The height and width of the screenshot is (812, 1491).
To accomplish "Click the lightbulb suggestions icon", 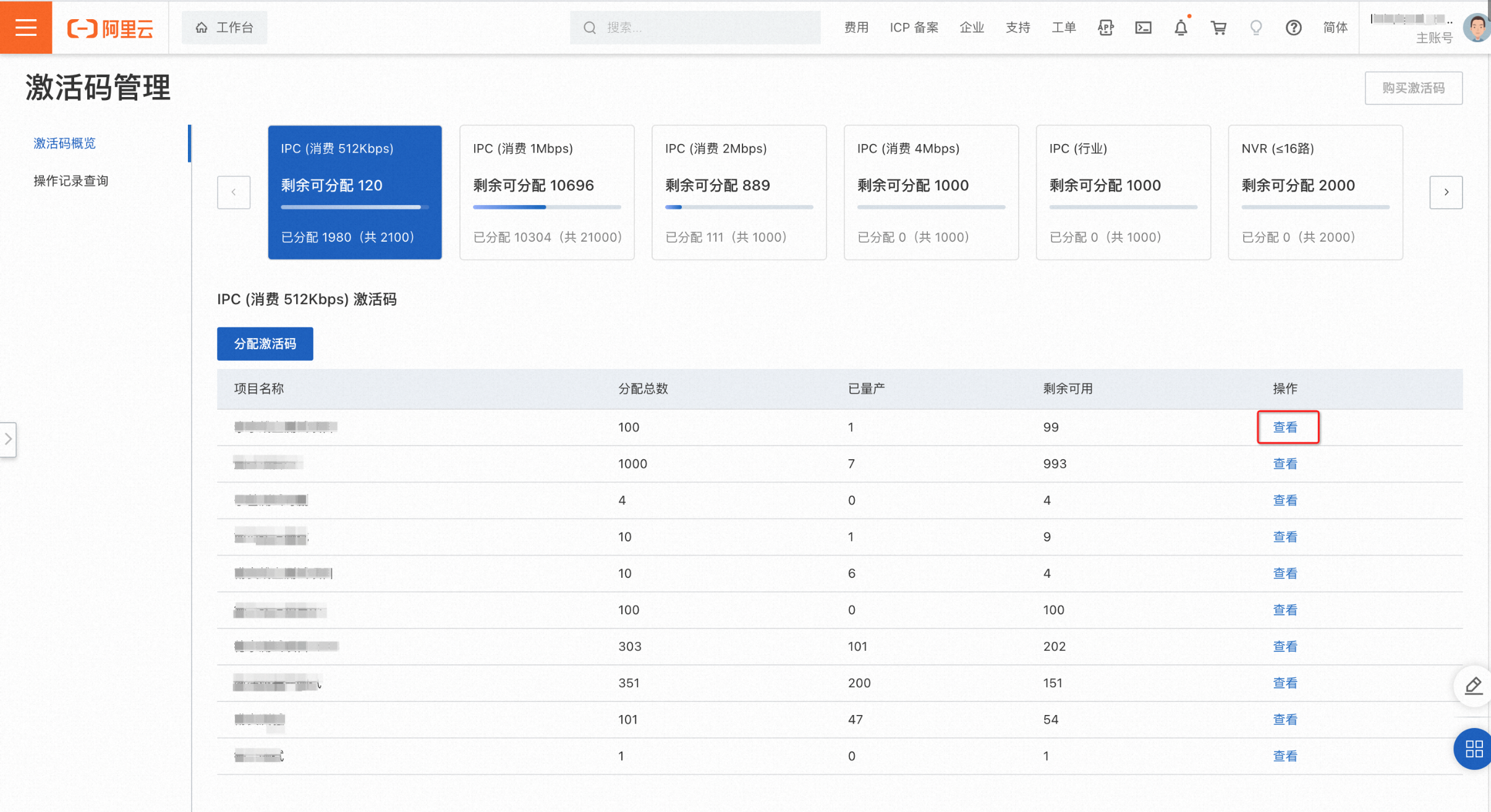I will 1255,27.
